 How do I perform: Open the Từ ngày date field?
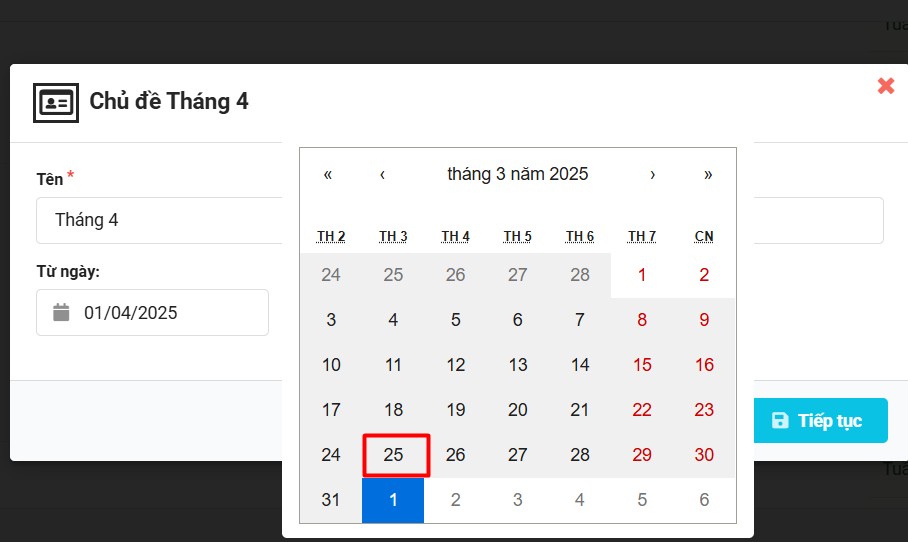coord(152,313)
